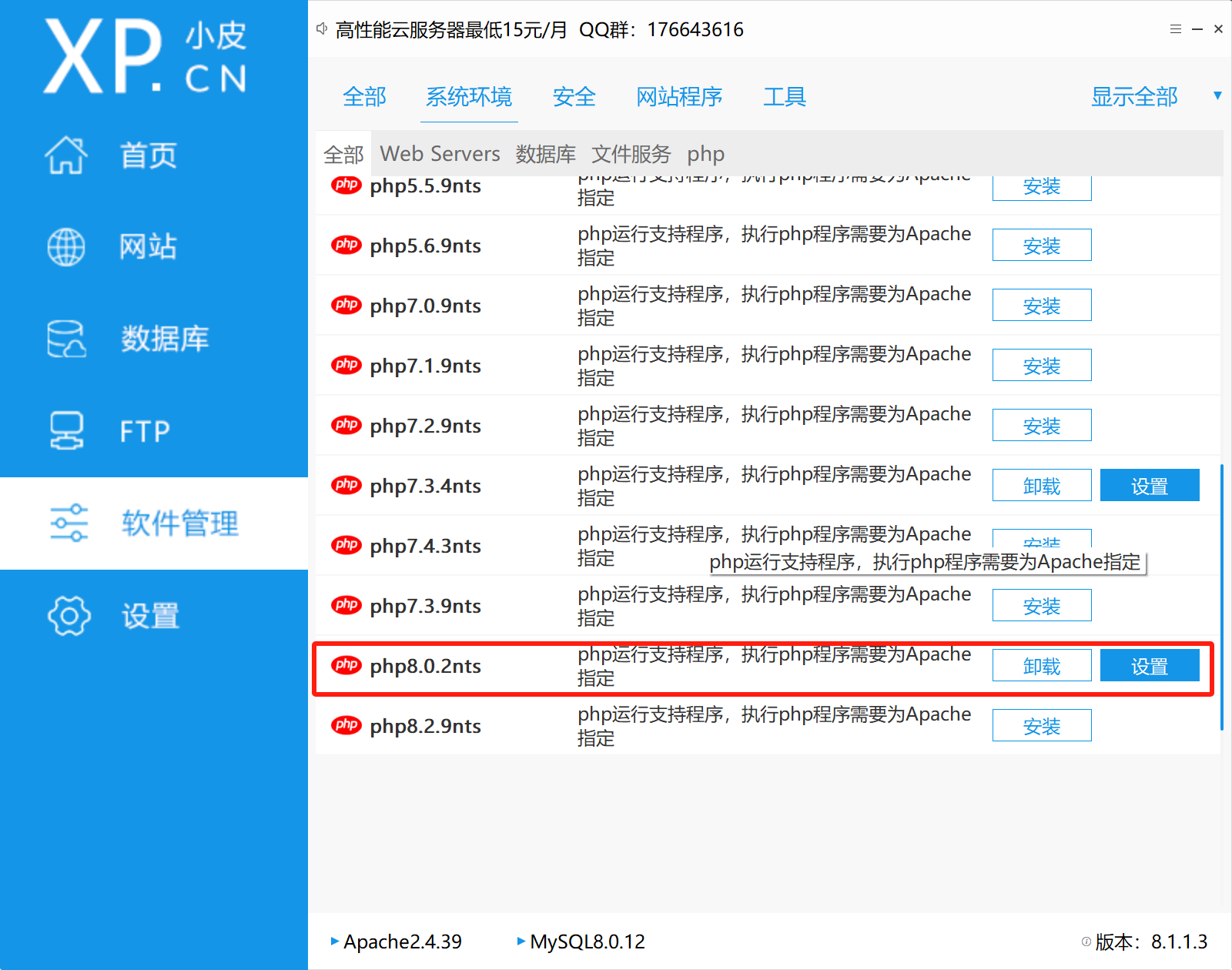
Task: Open the 首页 home icon
Action: pos(66,156)
